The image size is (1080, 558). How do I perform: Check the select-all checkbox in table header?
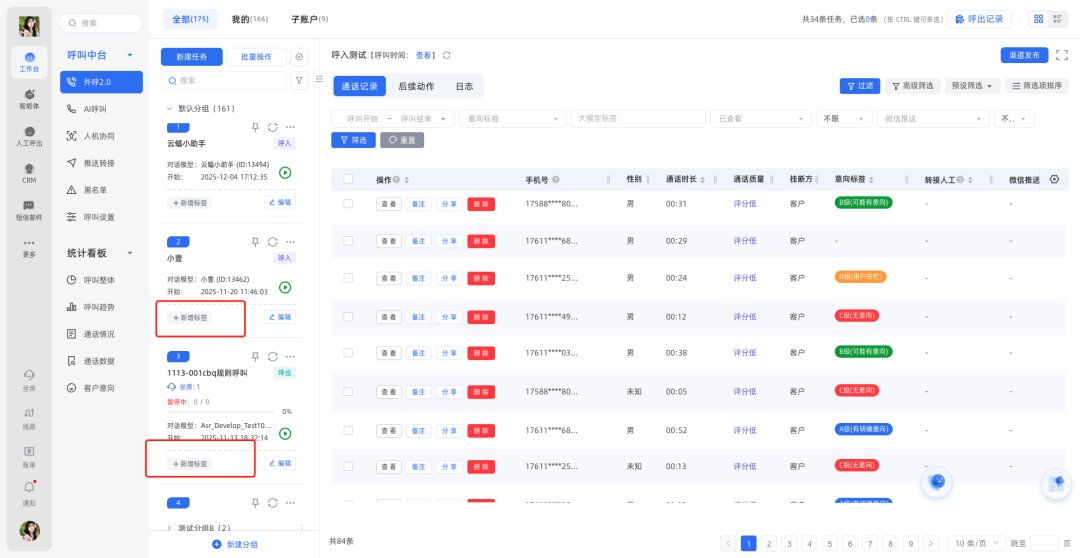348,179
